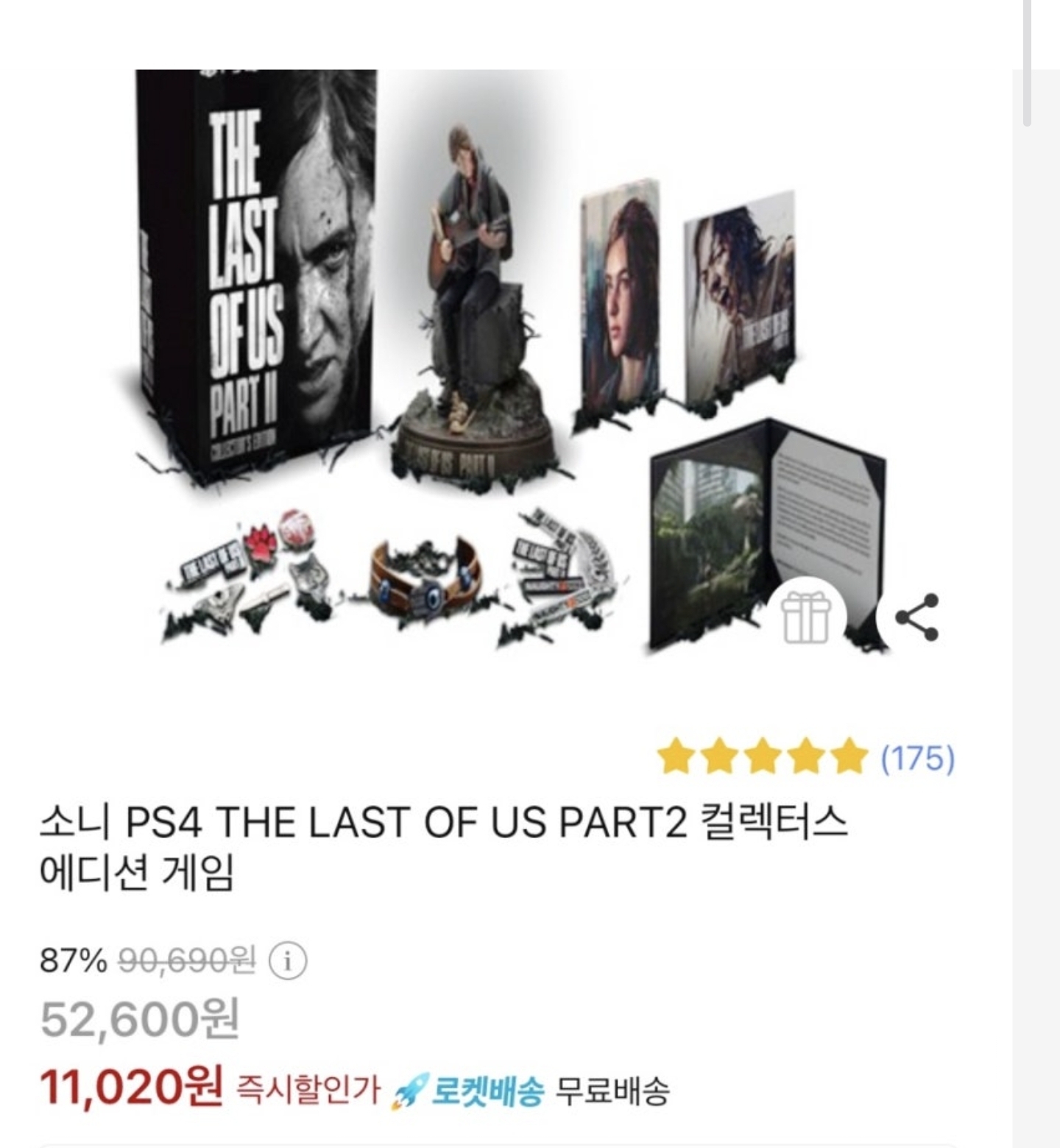
Task: Open the price info circle icon
Action: 287,960
